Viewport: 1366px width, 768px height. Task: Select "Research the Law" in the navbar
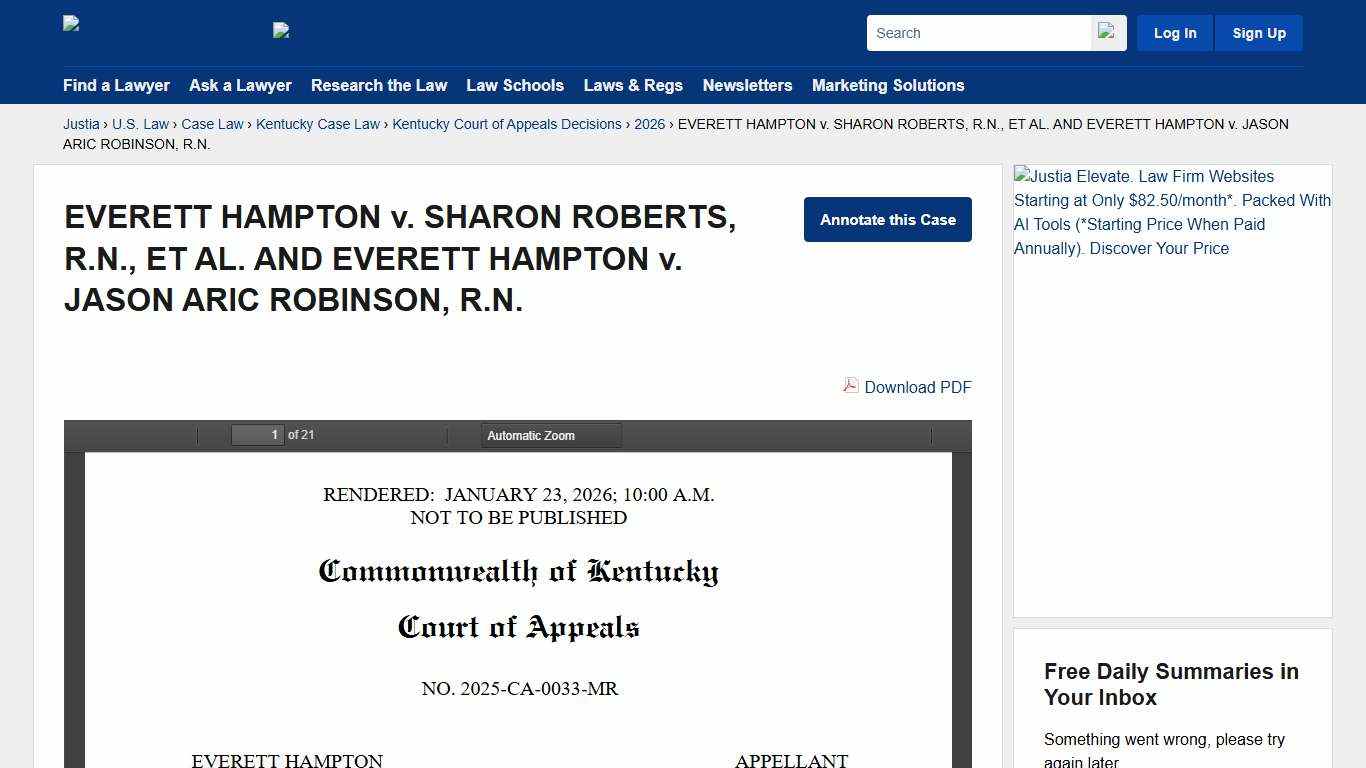click(379, 86)
